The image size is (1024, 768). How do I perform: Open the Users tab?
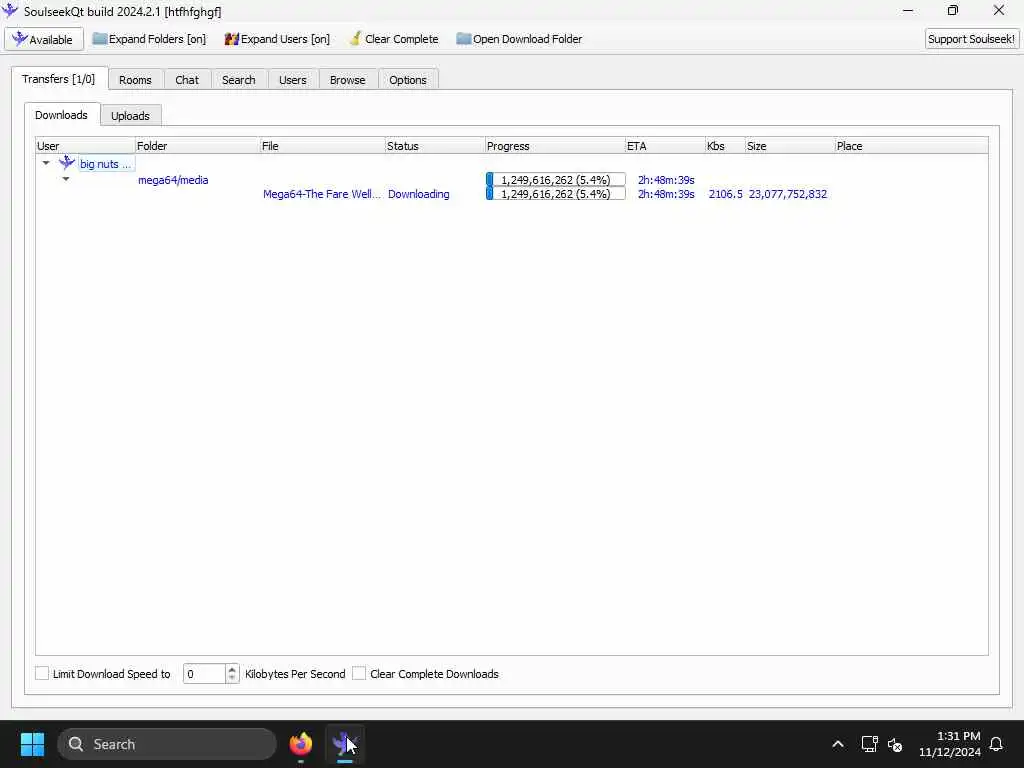pos(293,80)
